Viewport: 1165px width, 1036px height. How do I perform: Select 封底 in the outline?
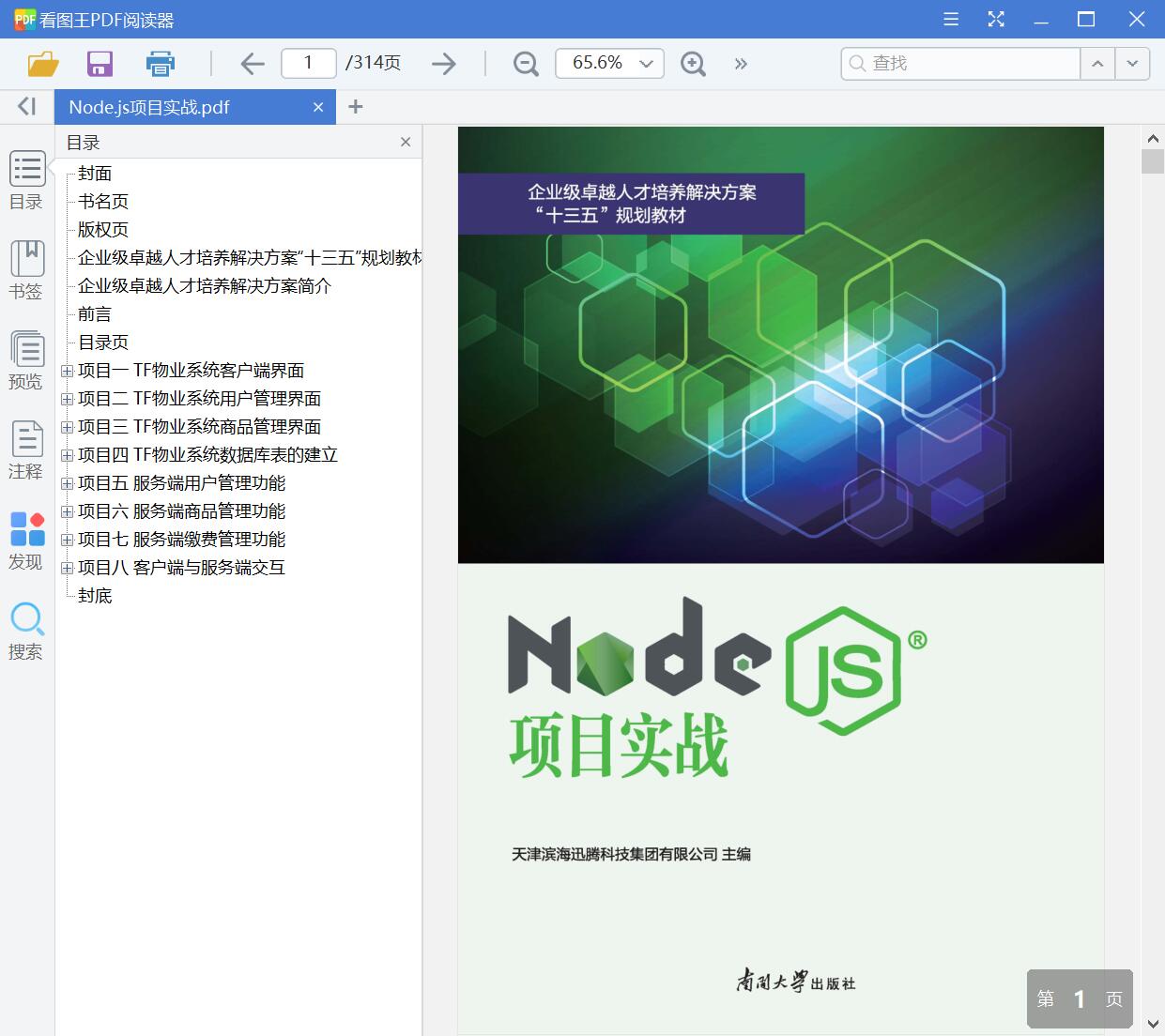point(95,596)
